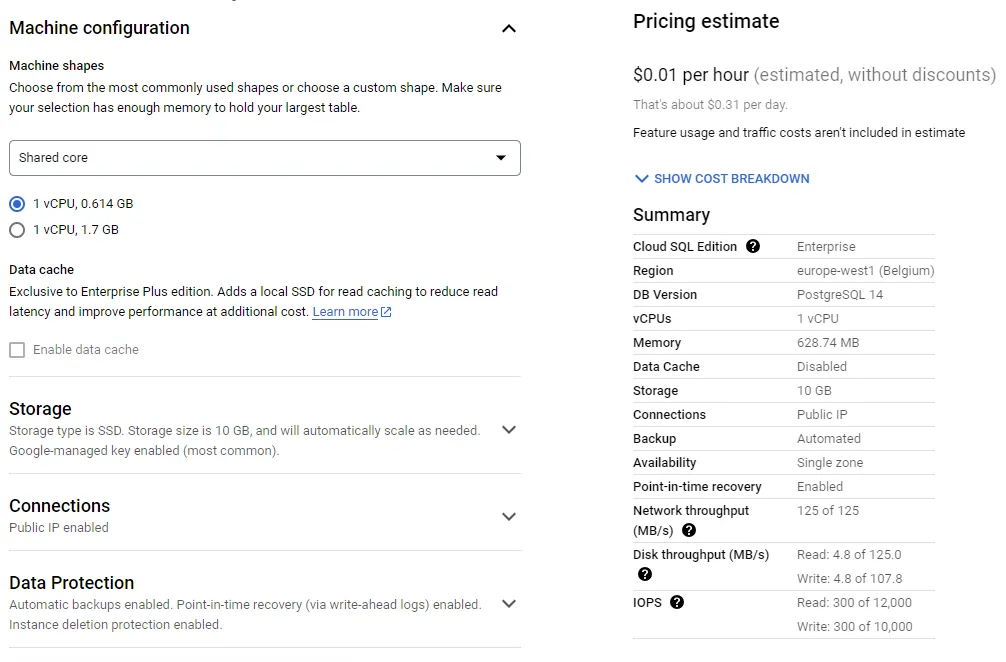The height and width of the screenshot is (662, 1006).
Task: Select the 1 vCPU, 1.7 GB option
Action: [x=17, y=230]
